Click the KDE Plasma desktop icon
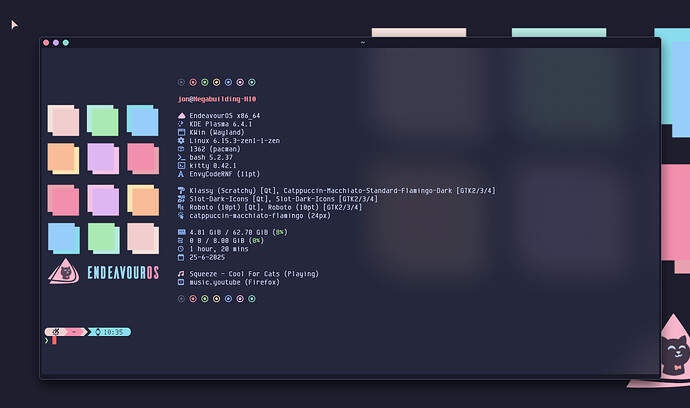 [181, 124]
